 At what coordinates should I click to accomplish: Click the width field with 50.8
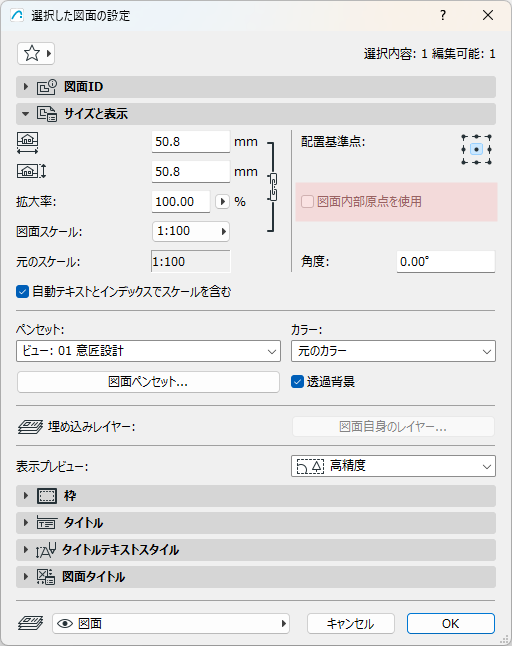pos(191,142)
